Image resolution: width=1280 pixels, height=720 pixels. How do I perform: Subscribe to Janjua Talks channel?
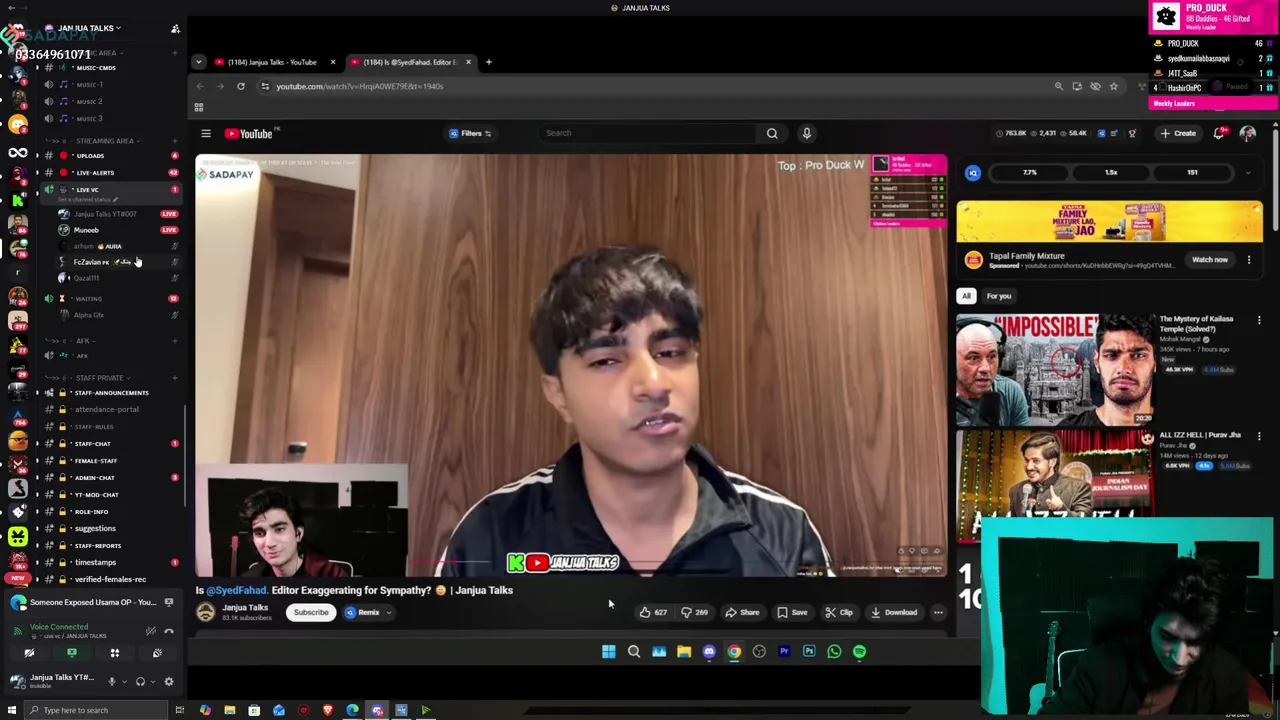coord(311,612)
